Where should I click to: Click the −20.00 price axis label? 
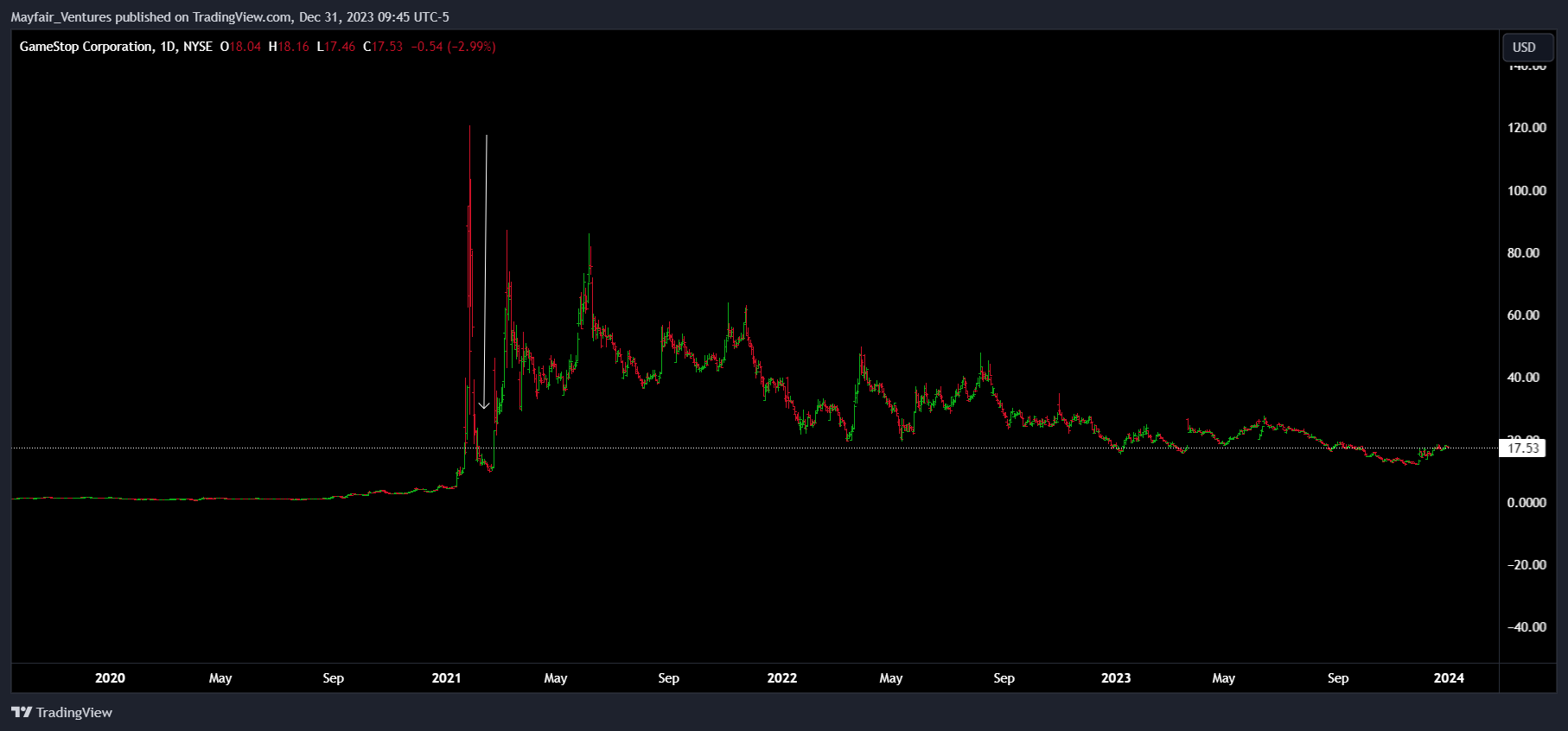(1527, 565)
